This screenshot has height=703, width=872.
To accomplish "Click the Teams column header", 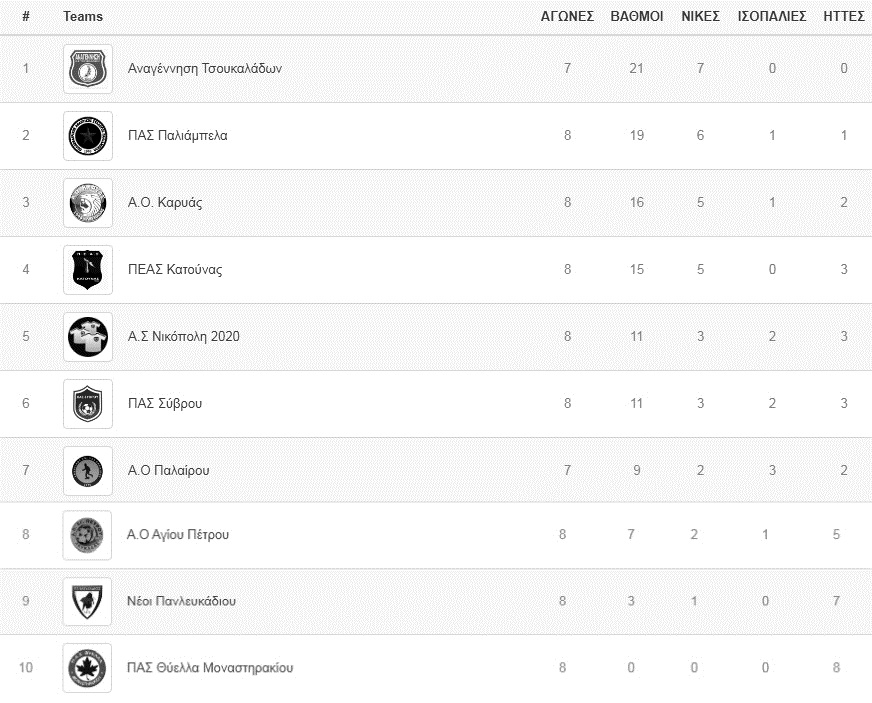I will point(83,16).
